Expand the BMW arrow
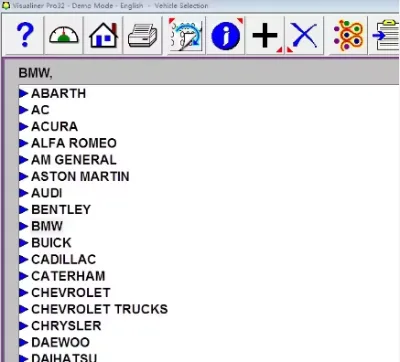Viewport: 400px width, 362px height. (23, 226)
